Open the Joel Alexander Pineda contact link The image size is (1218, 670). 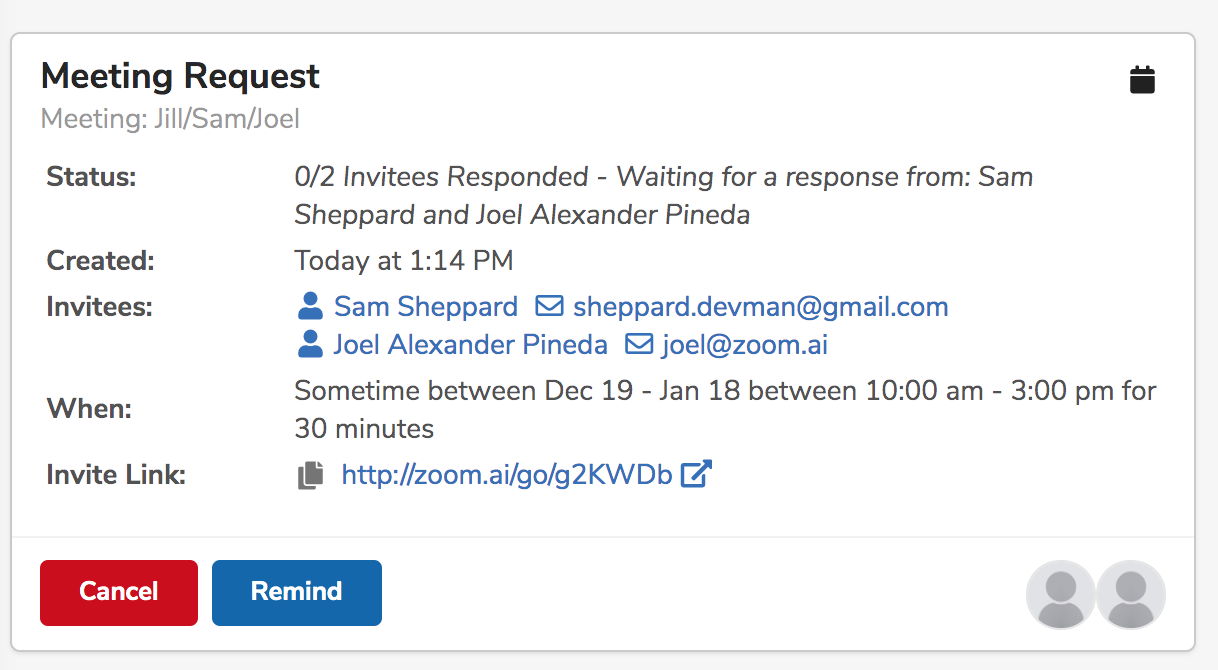(x=471, y=345)
